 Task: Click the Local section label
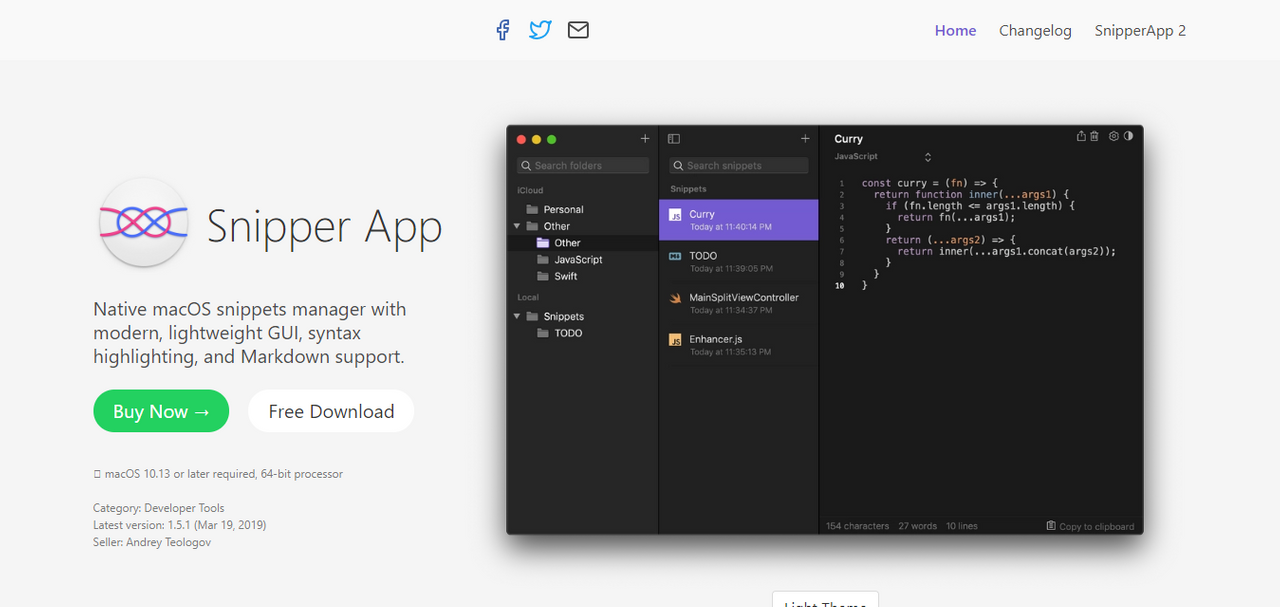click(528, 297)
